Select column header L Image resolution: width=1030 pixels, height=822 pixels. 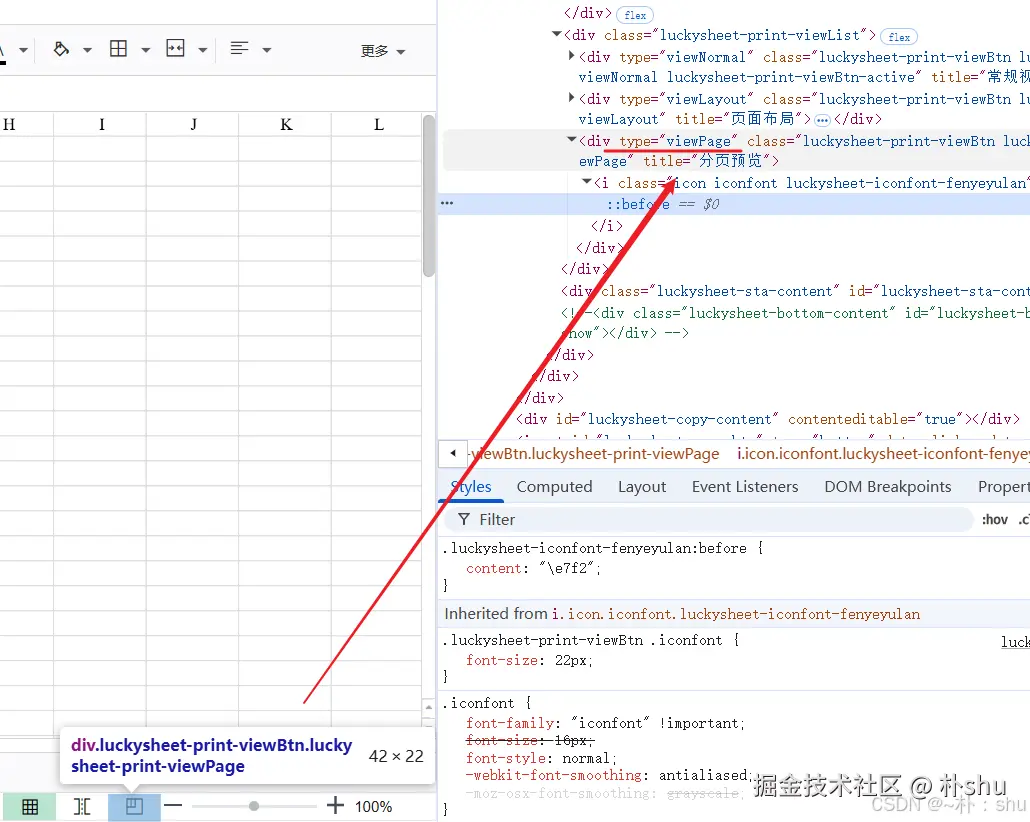378,124
